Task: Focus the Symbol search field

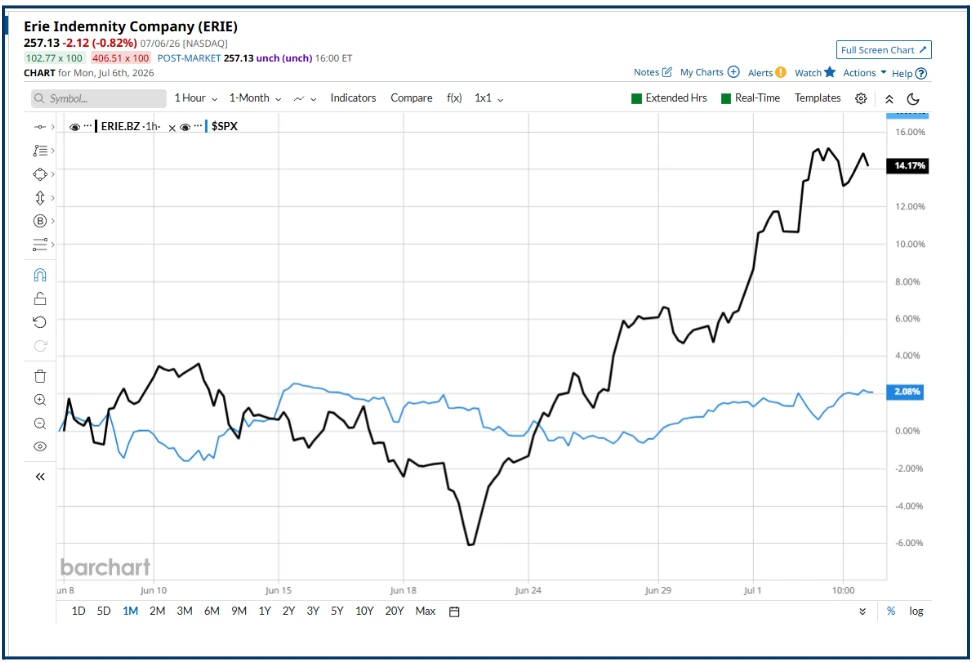Action: [x=99, y=99]
